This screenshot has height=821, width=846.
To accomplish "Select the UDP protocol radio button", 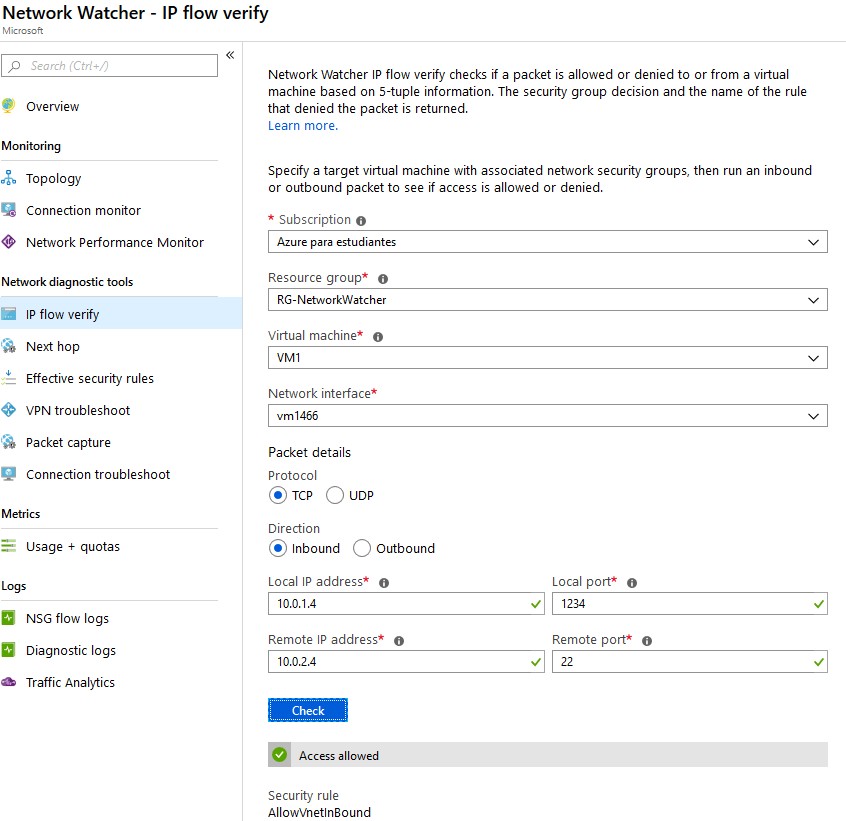I will tap(335, 495).
